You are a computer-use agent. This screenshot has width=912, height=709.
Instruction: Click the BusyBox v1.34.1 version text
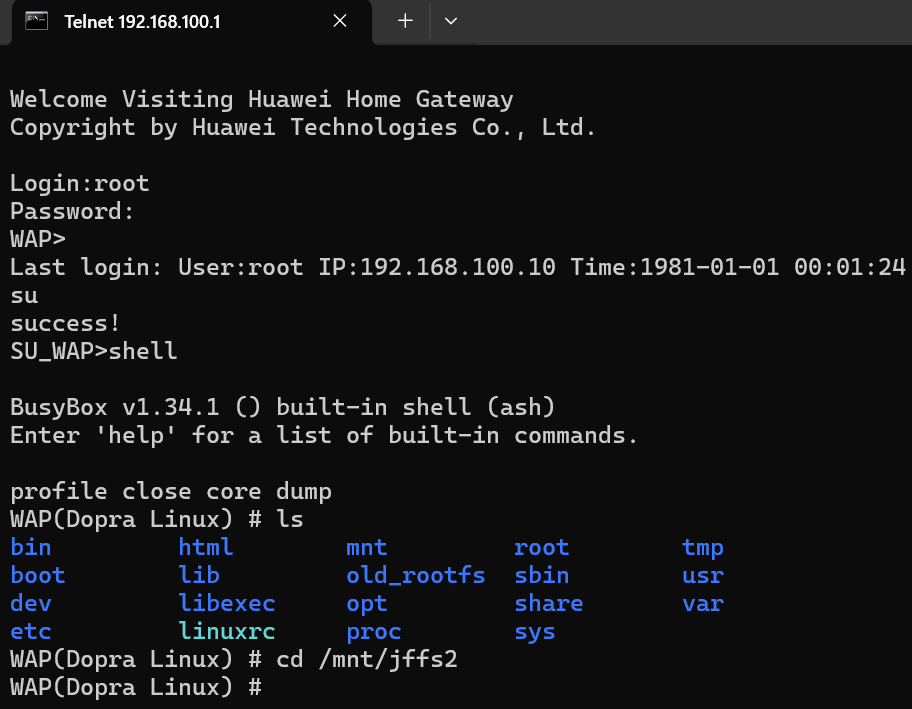point(115,407)
